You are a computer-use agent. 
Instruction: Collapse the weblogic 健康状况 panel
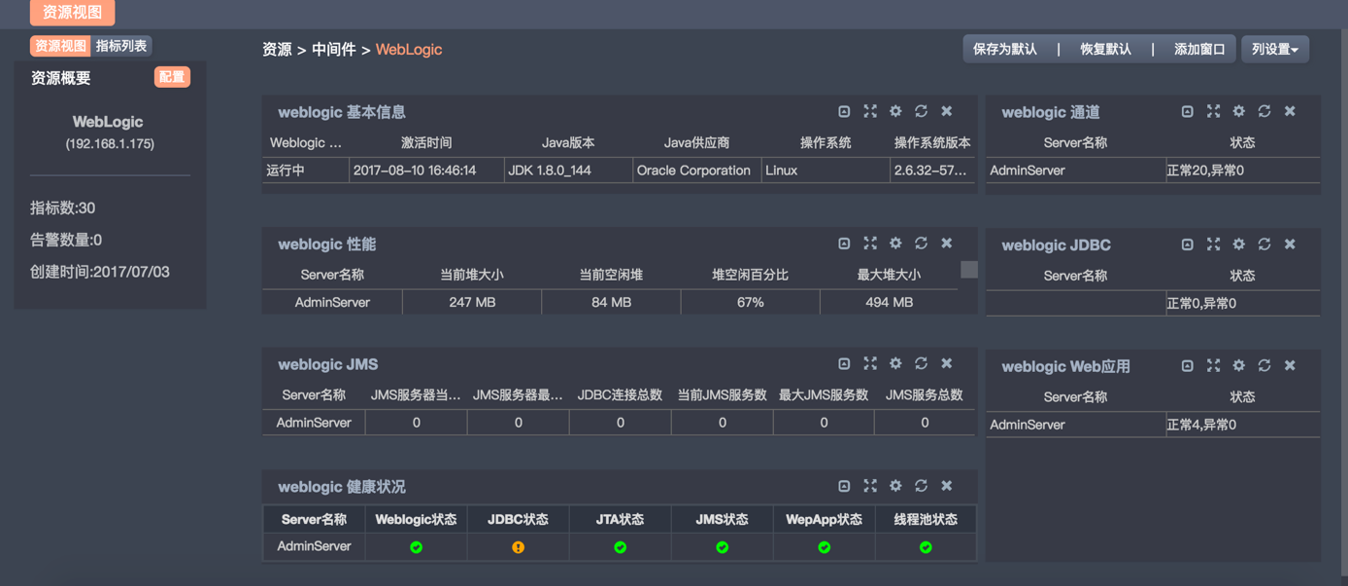(x=844, y=486)
